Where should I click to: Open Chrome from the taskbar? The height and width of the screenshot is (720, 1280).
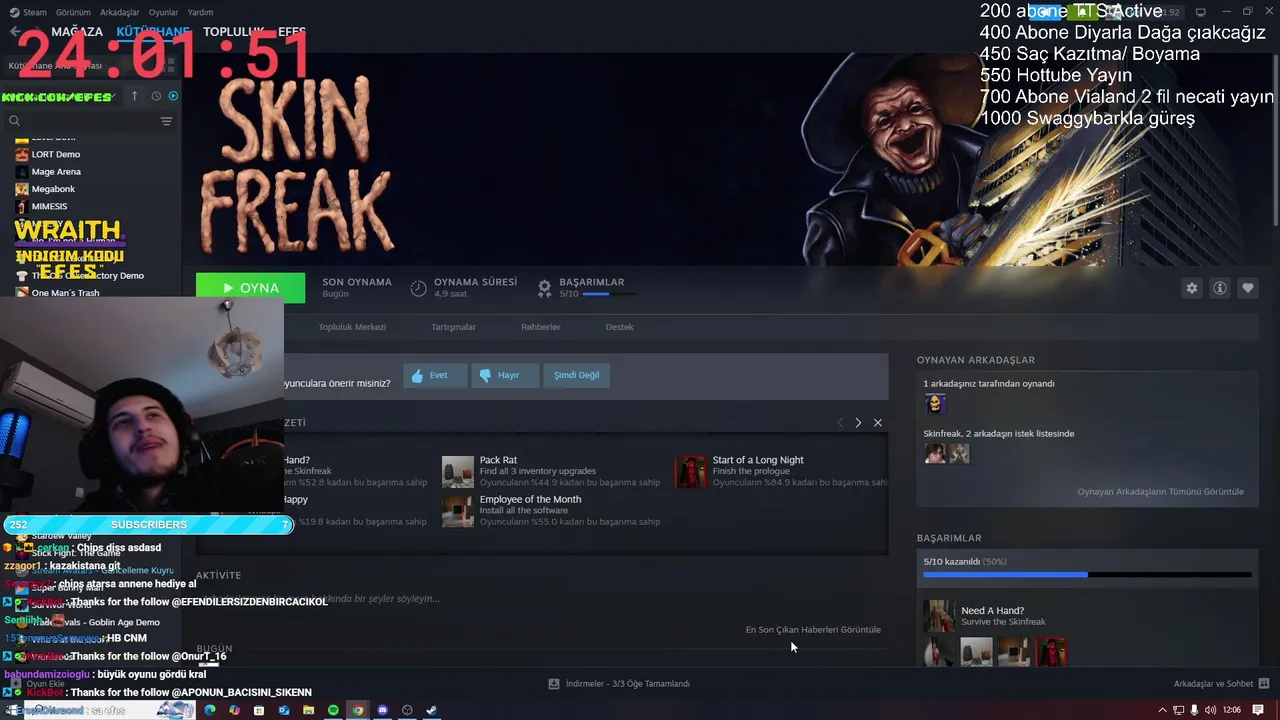(358, 710)
